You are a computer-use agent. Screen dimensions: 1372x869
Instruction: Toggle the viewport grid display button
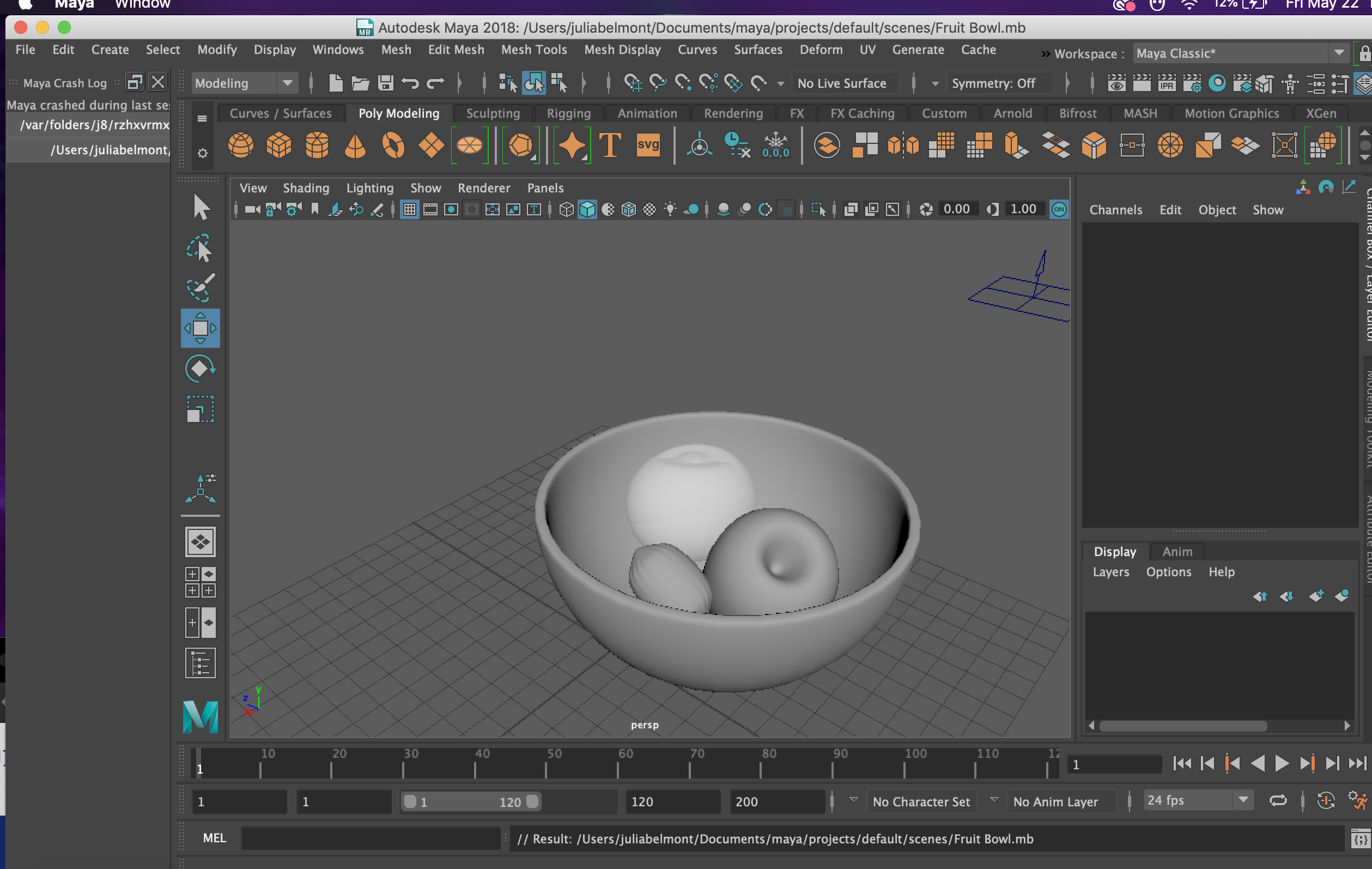(x=409, y=210)
